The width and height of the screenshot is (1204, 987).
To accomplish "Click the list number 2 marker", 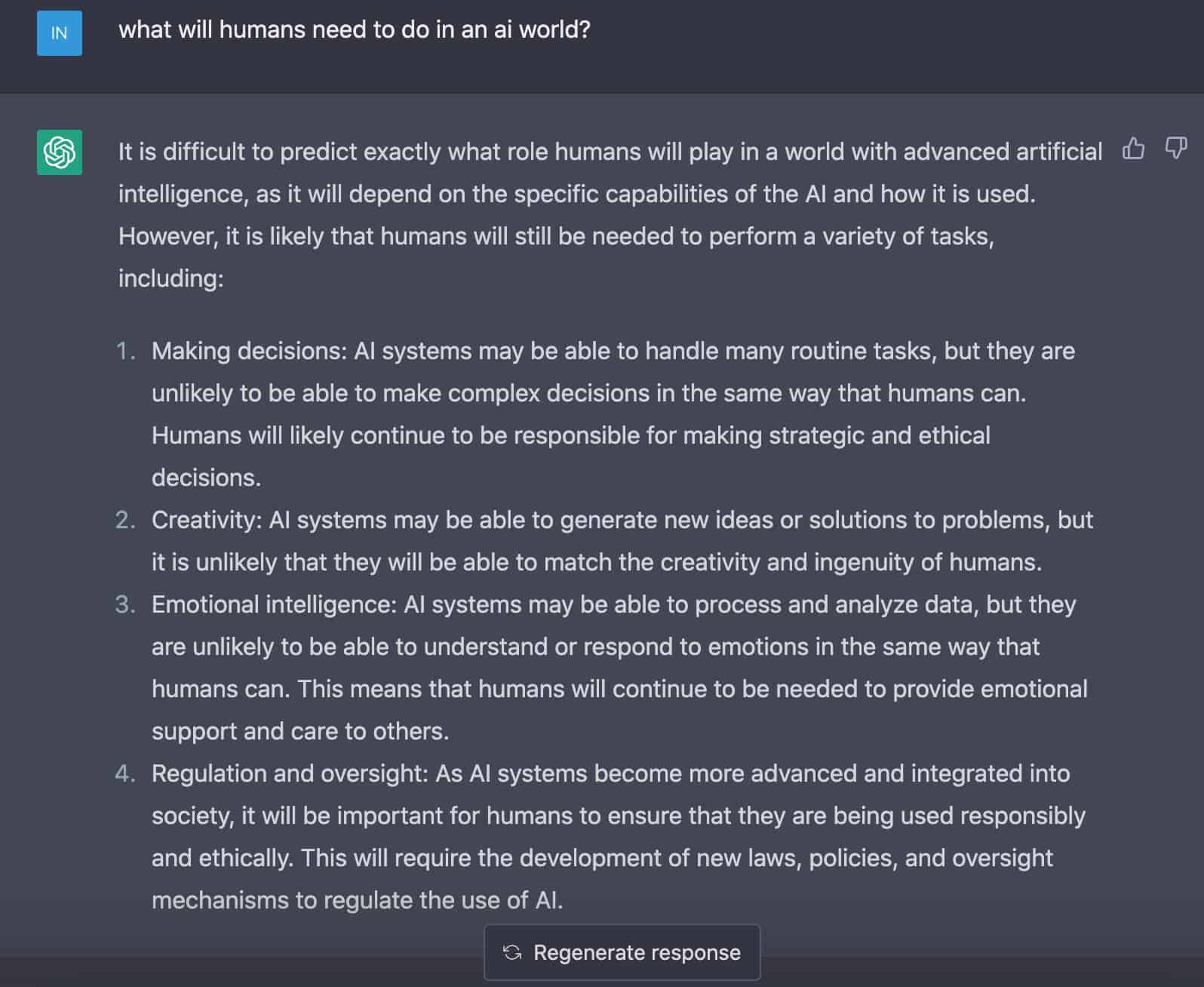I will click(x=126, y=520).
